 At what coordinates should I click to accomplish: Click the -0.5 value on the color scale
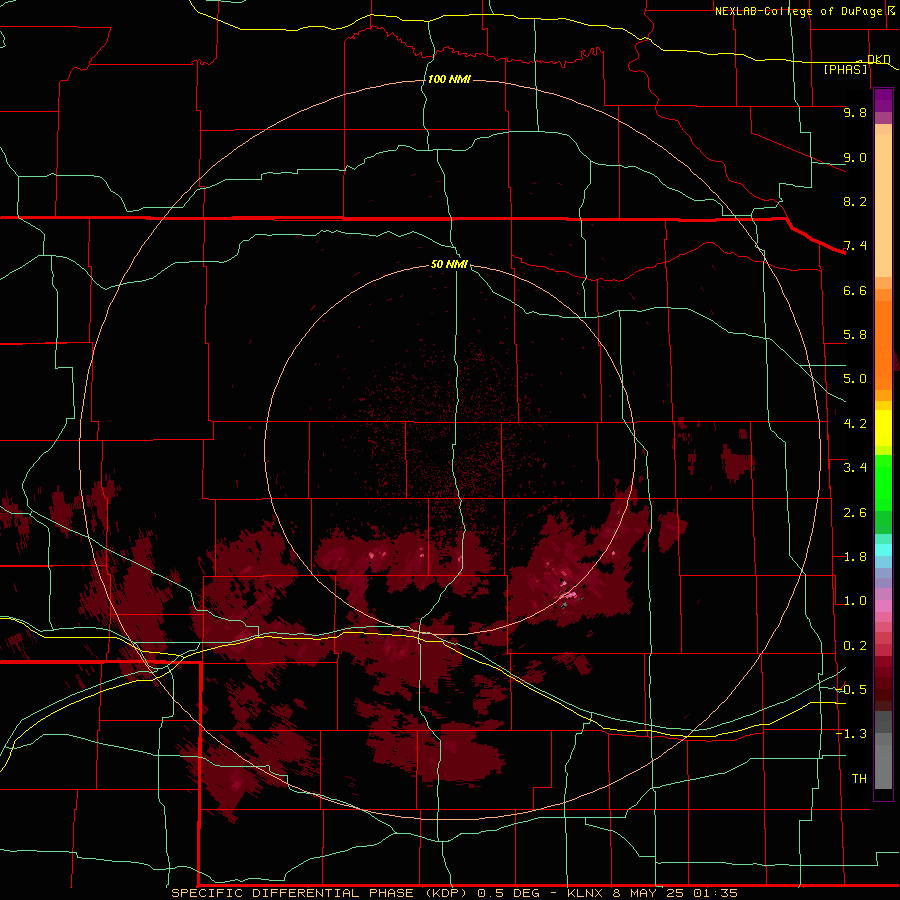point(851,690)
